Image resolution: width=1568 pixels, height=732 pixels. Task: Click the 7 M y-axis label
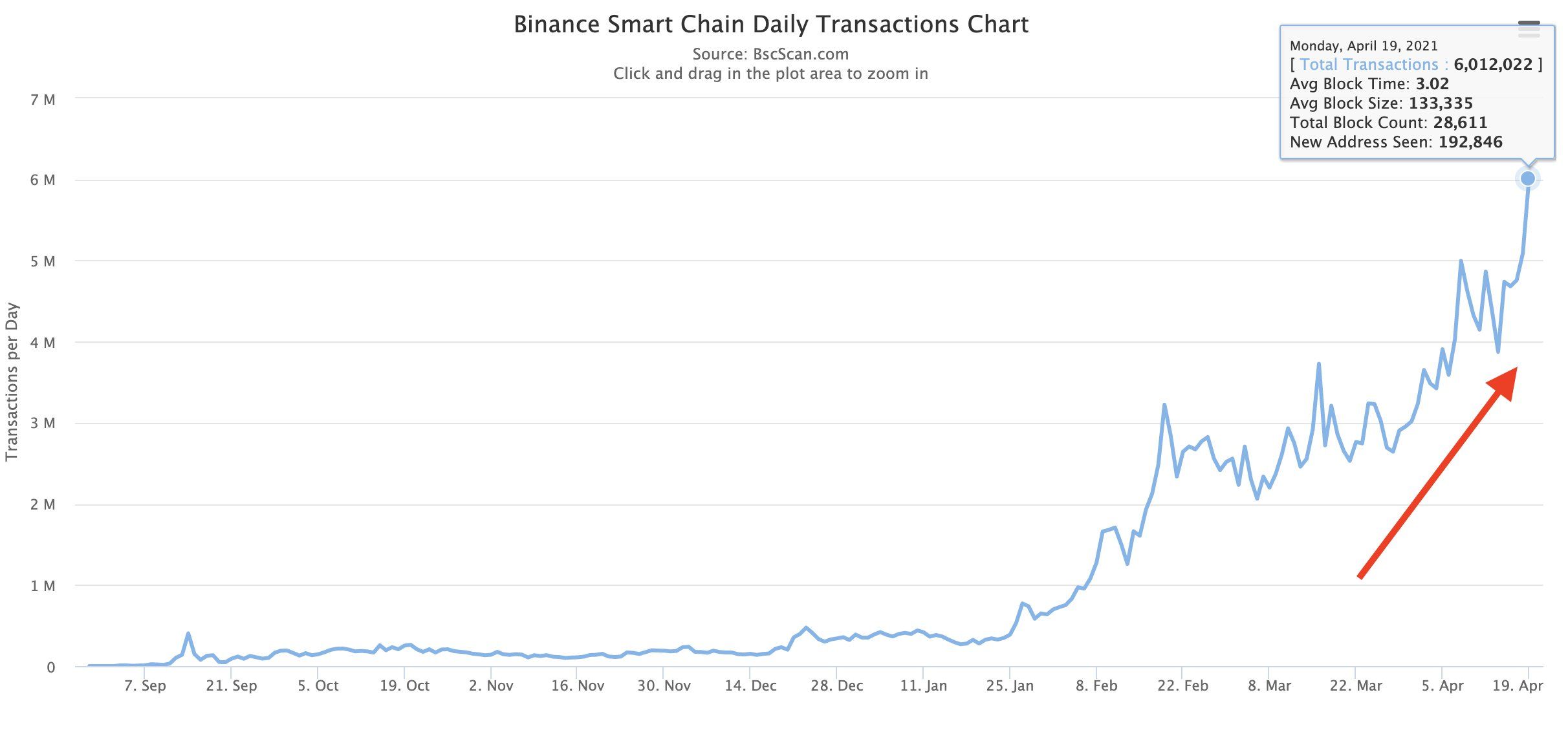coord(43,100)
